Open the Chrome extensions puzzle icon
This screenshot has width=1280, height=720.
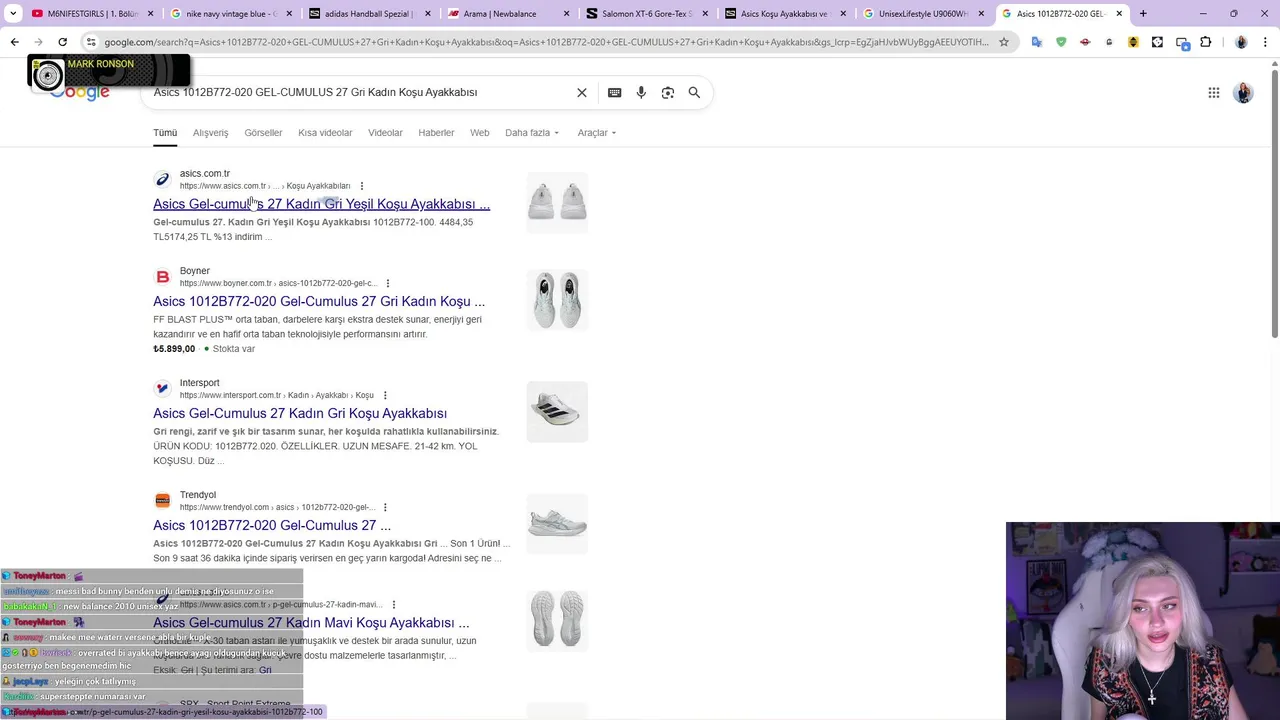pos(1205,42)
